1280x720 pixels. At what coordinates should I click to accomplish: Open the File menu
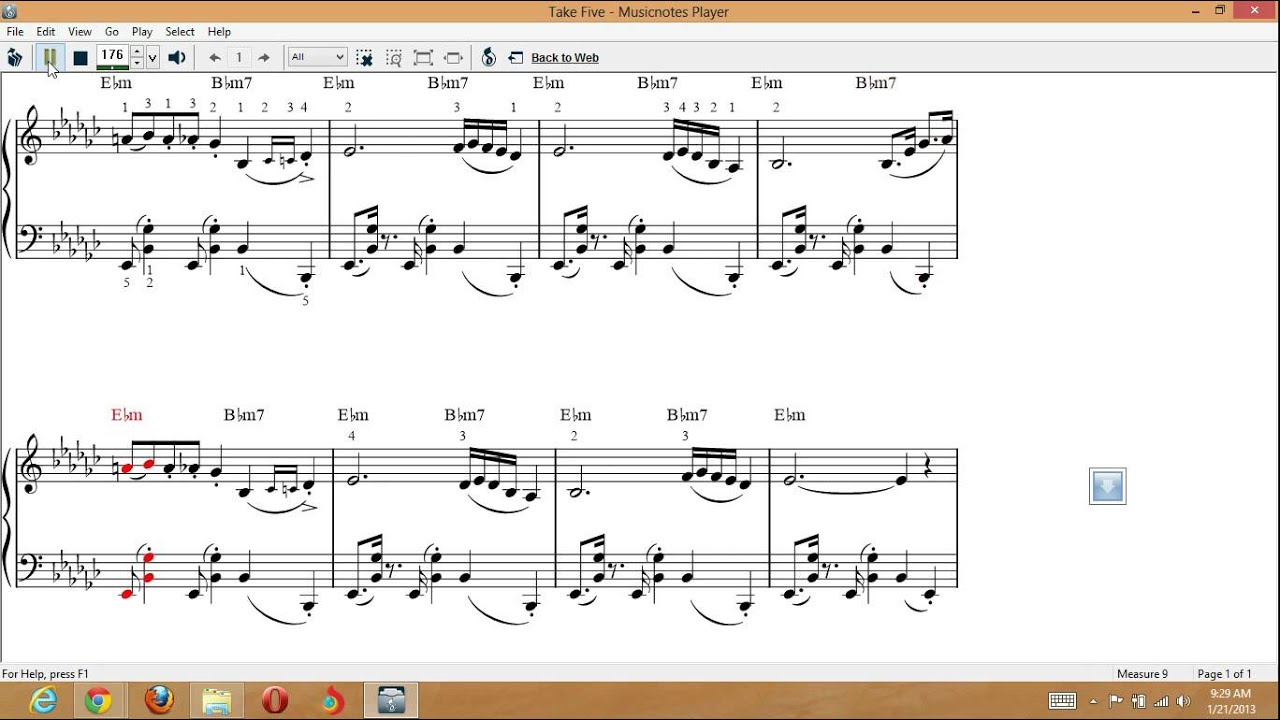point(15,32)
